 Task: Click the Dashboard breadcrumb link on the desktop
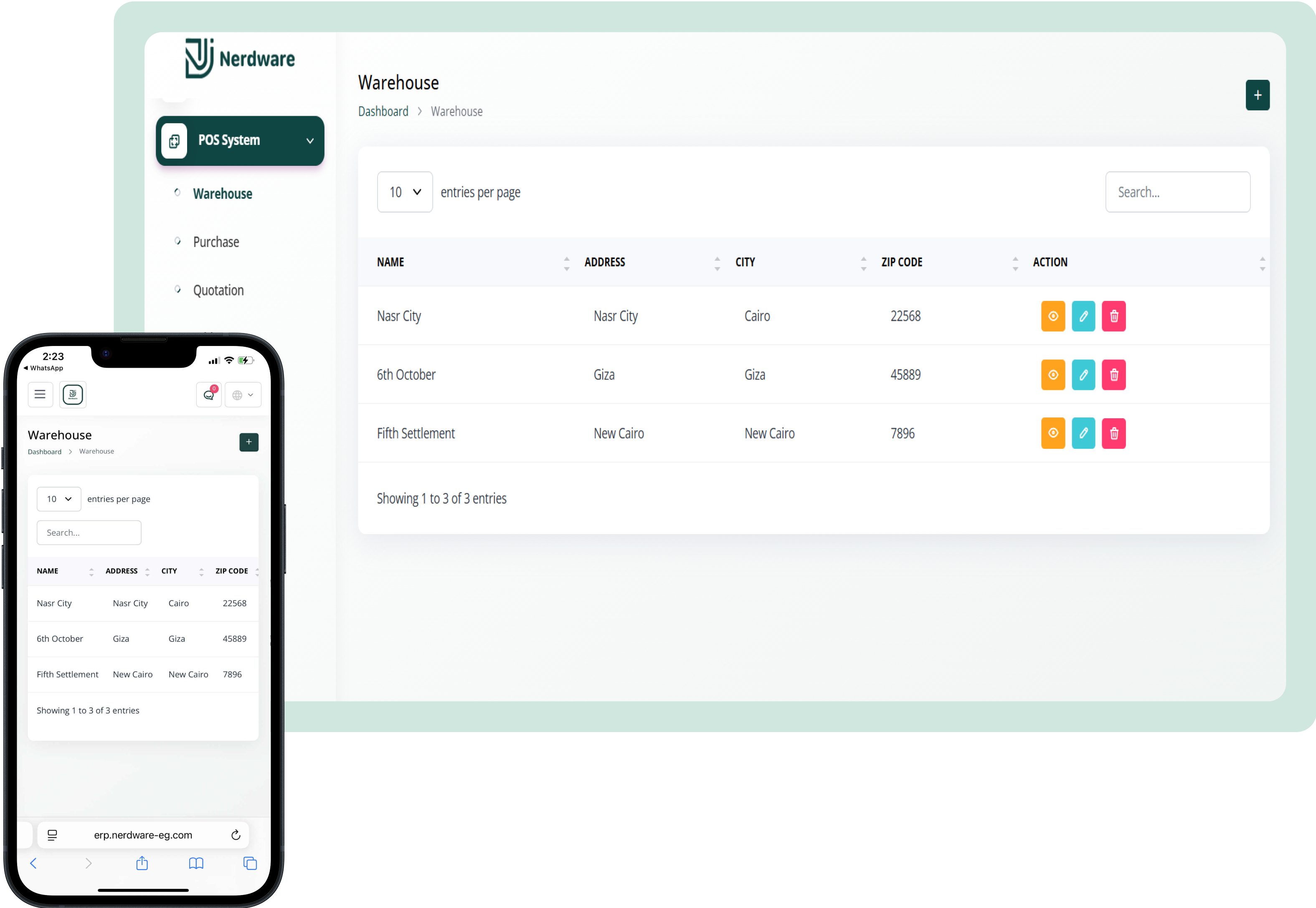(383, 112)
